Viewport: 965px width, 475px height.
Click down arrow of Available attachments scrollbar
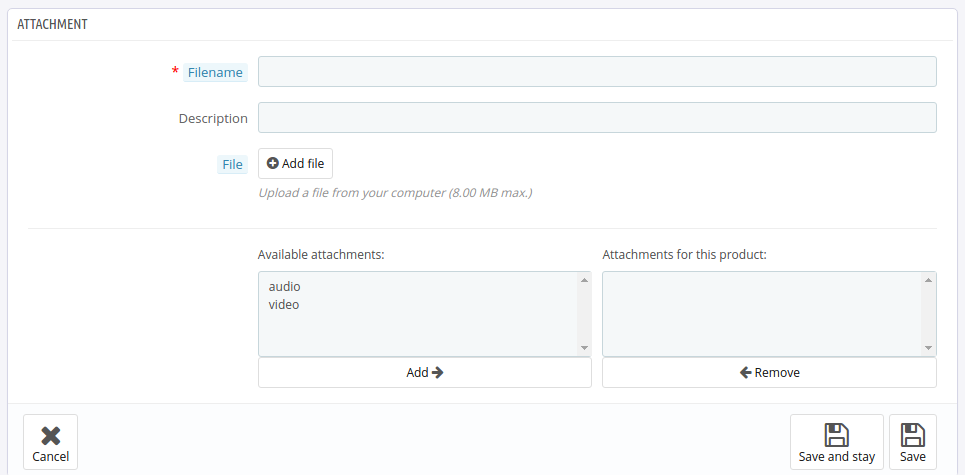click(584, 348)
